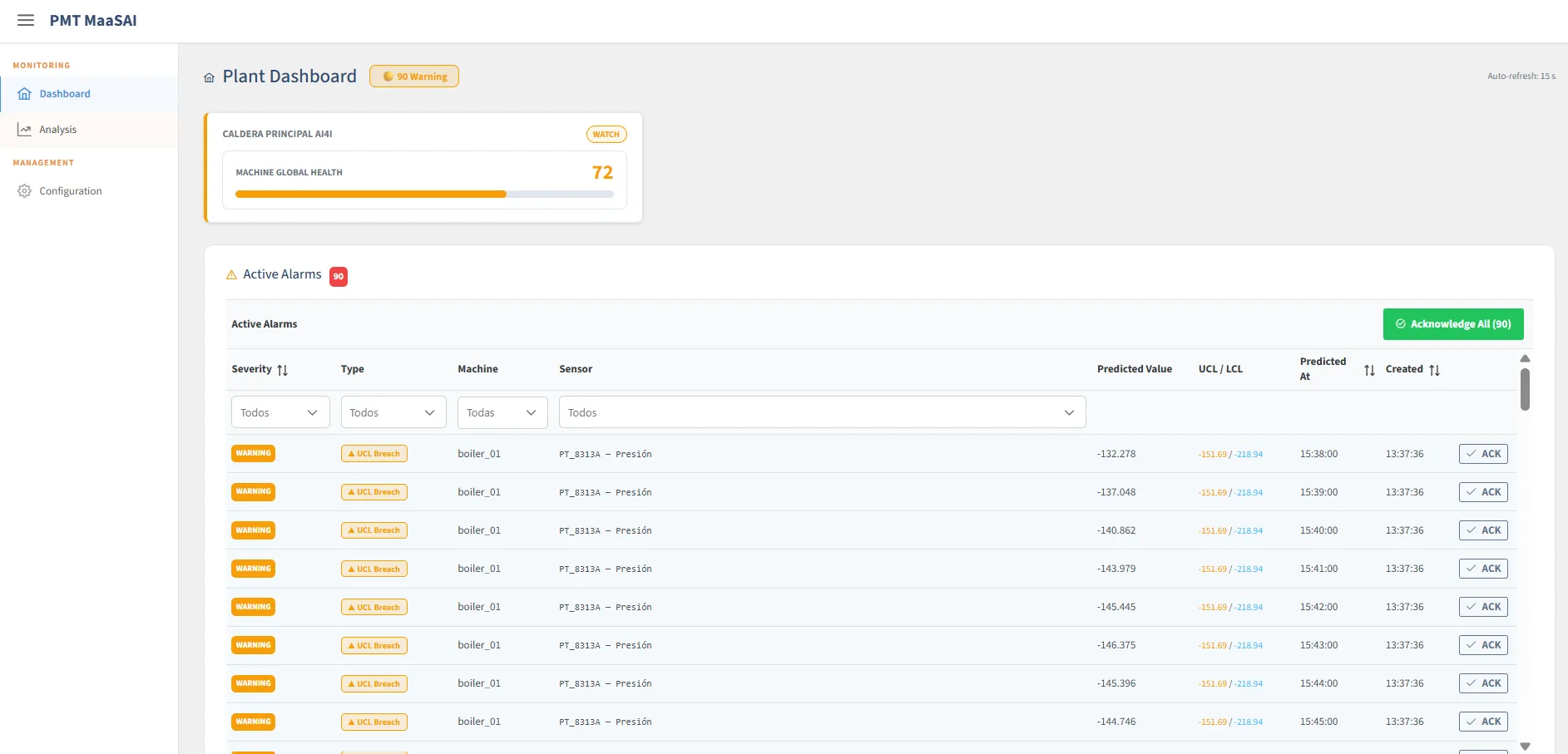
Task: Open the Sensor filter dropdown
Action: coord(823,412)
